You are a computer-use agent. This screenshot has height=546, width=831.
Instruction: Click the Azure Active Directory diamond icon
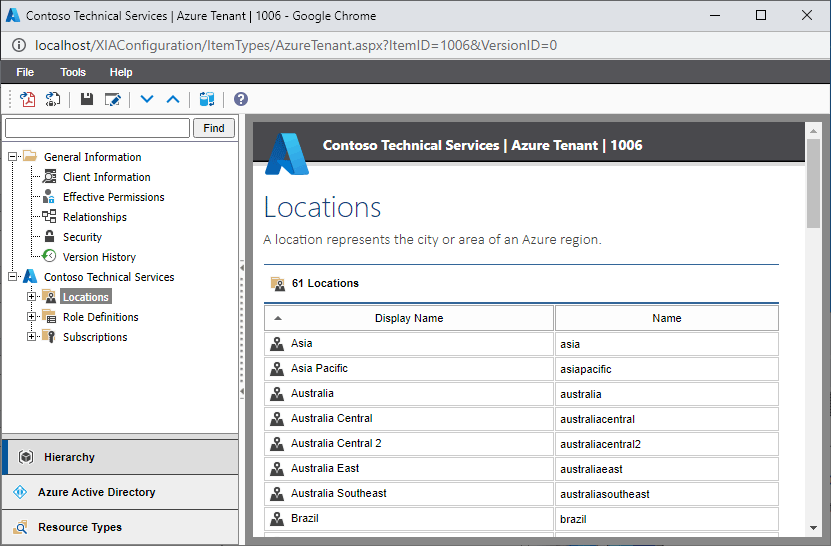(20, 492)
